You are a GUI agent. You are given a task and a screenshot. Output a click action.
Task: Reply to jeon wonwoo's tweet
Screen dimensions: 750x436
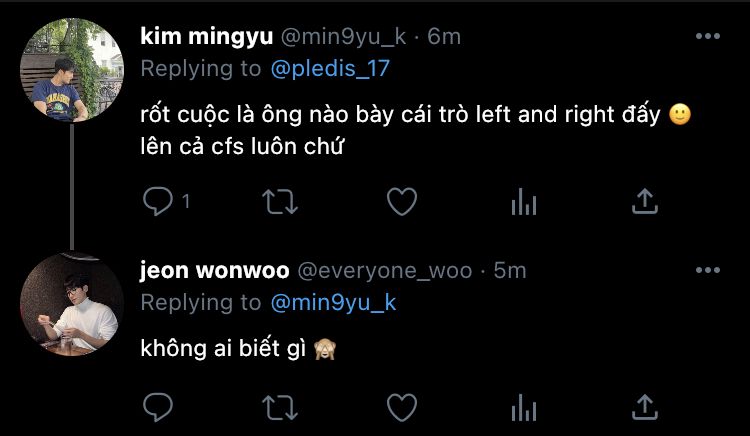point(158,407)
